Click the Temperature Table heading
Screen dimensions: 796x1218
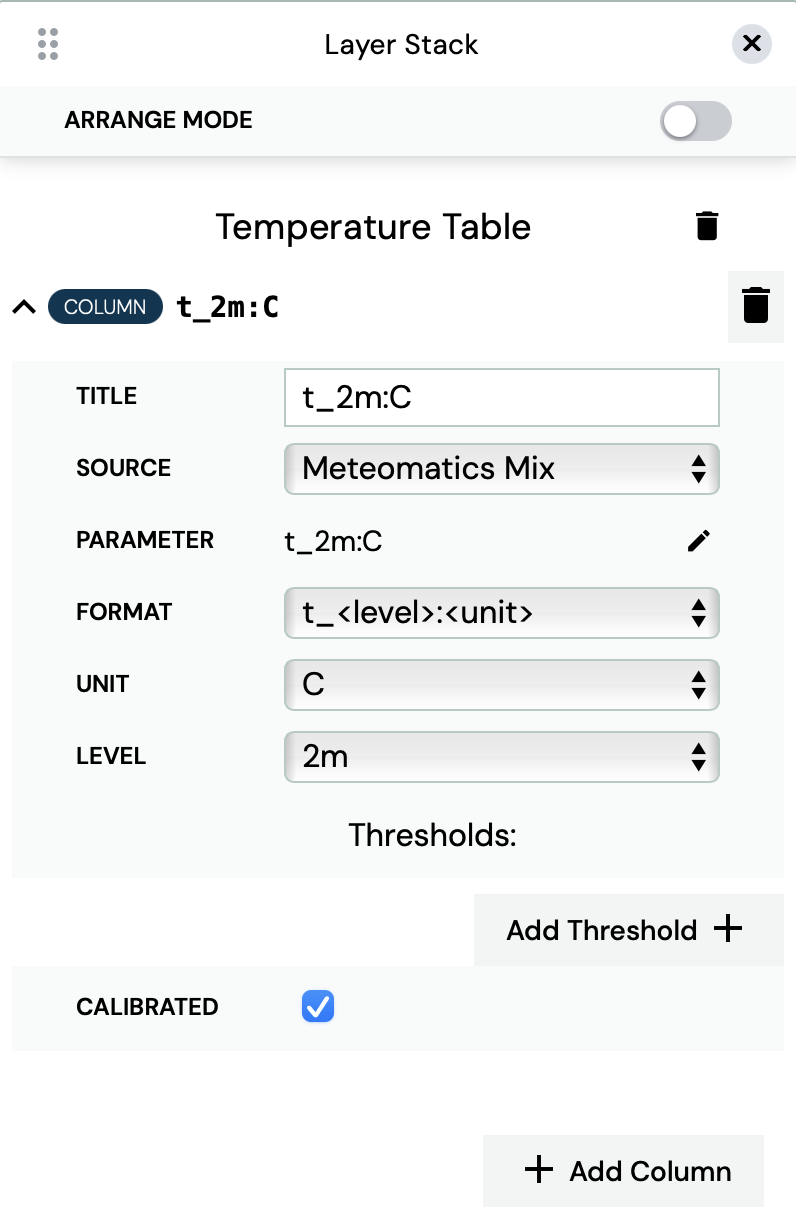tap(373, 227)
